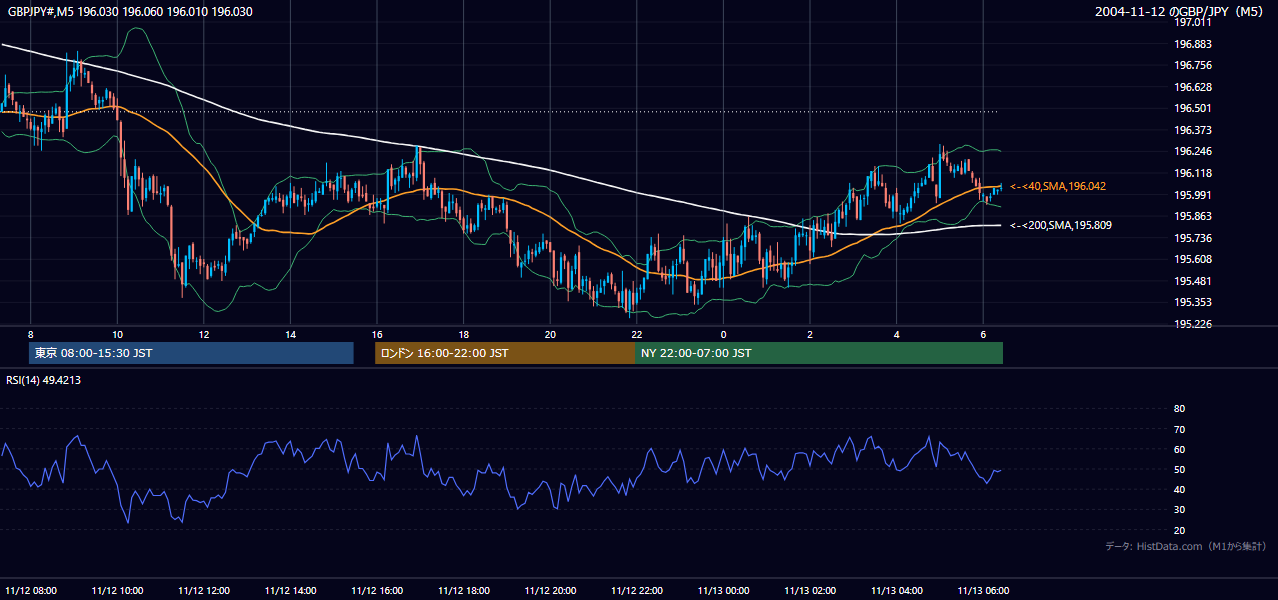This screenshot has height=600, width=1278.
Task: Click the 11/12 12:00 bottom time label
Action: click(x=205, y=590)
